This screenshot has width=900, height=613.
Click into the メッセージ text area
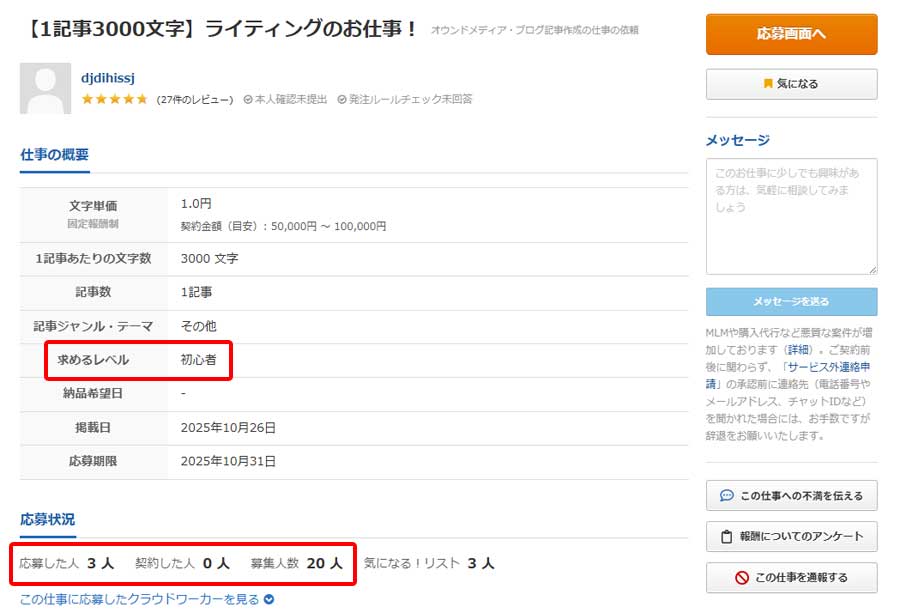coord(791,215)
